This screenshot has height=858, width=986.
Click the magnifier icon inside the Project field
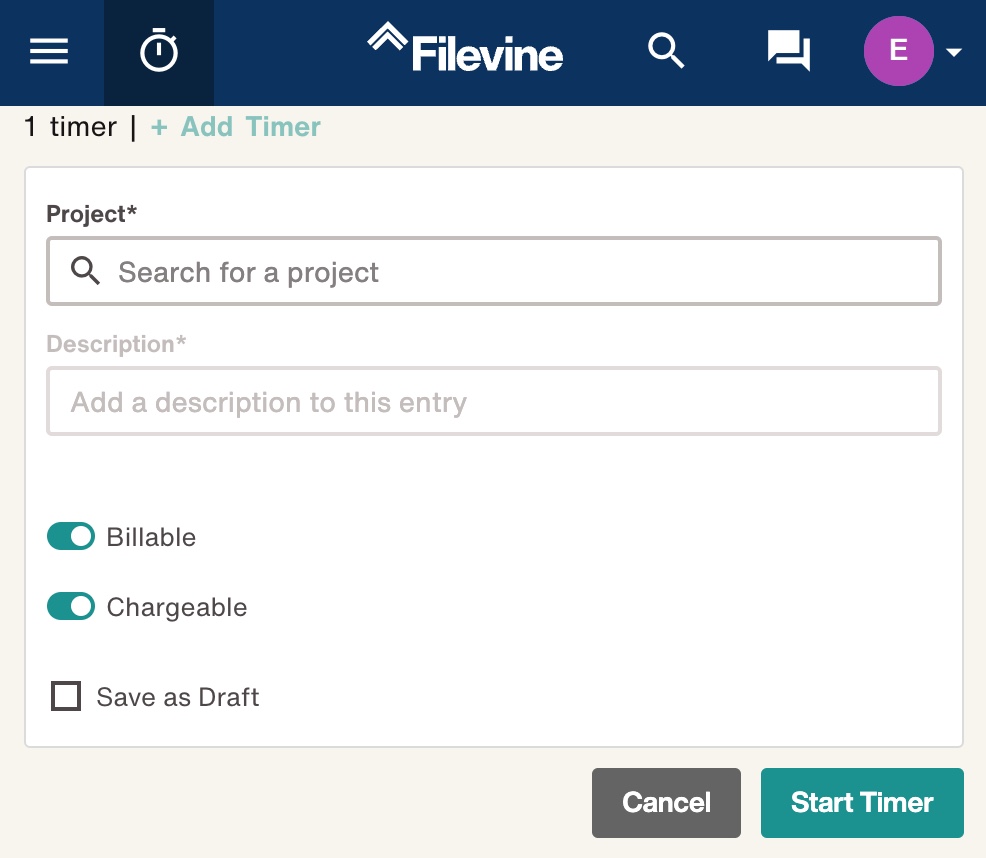[x=86, y=271]
